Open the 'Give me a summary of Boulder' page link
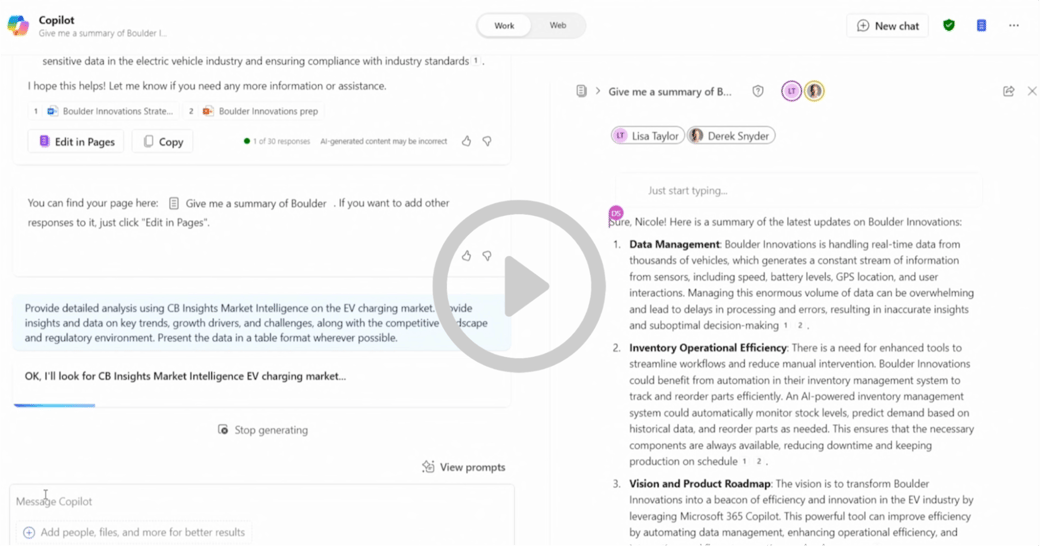Viewport: 1040px width, 546px height. [x=248, y=203]
